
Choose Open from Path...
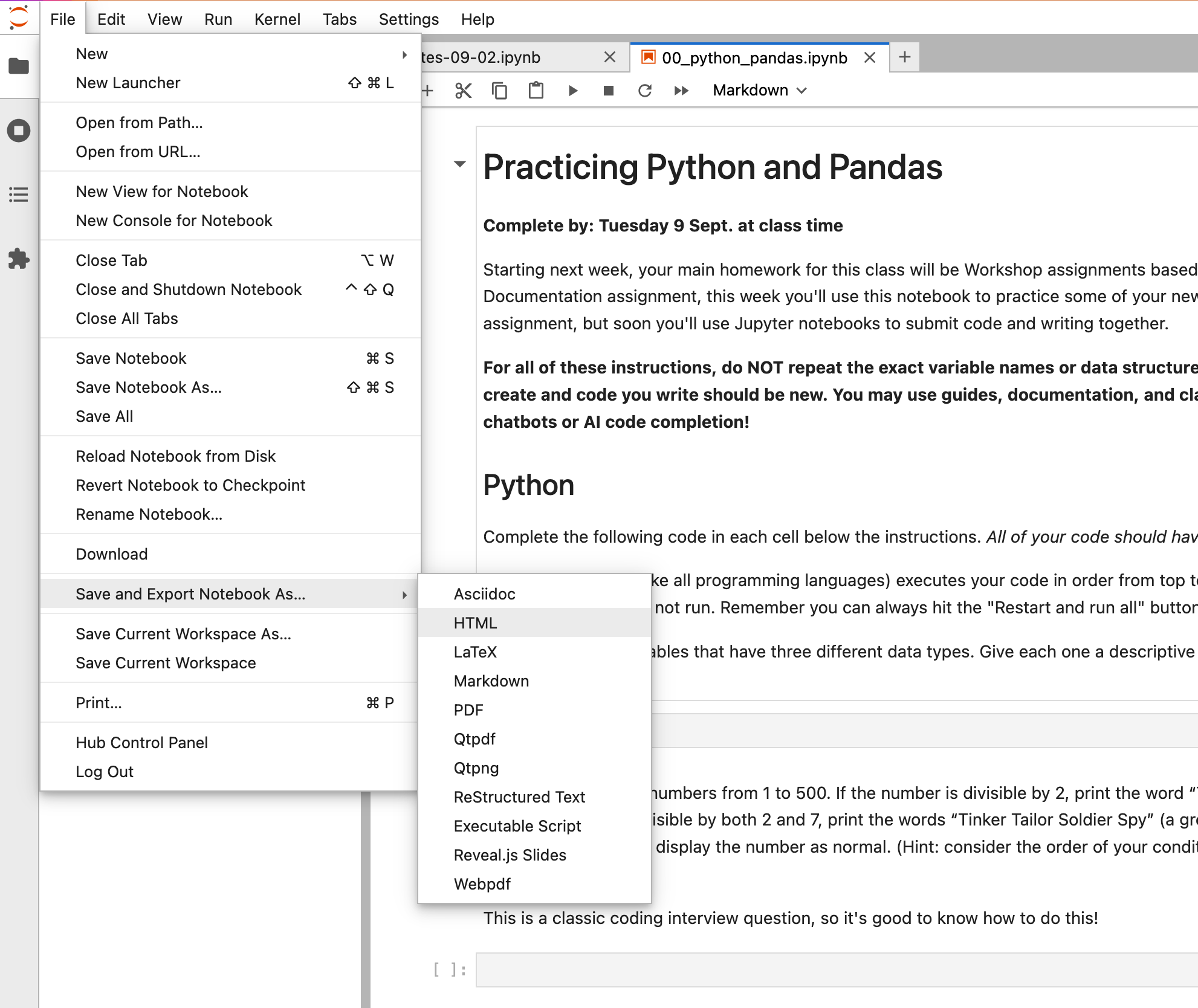(x=230, y=123)
